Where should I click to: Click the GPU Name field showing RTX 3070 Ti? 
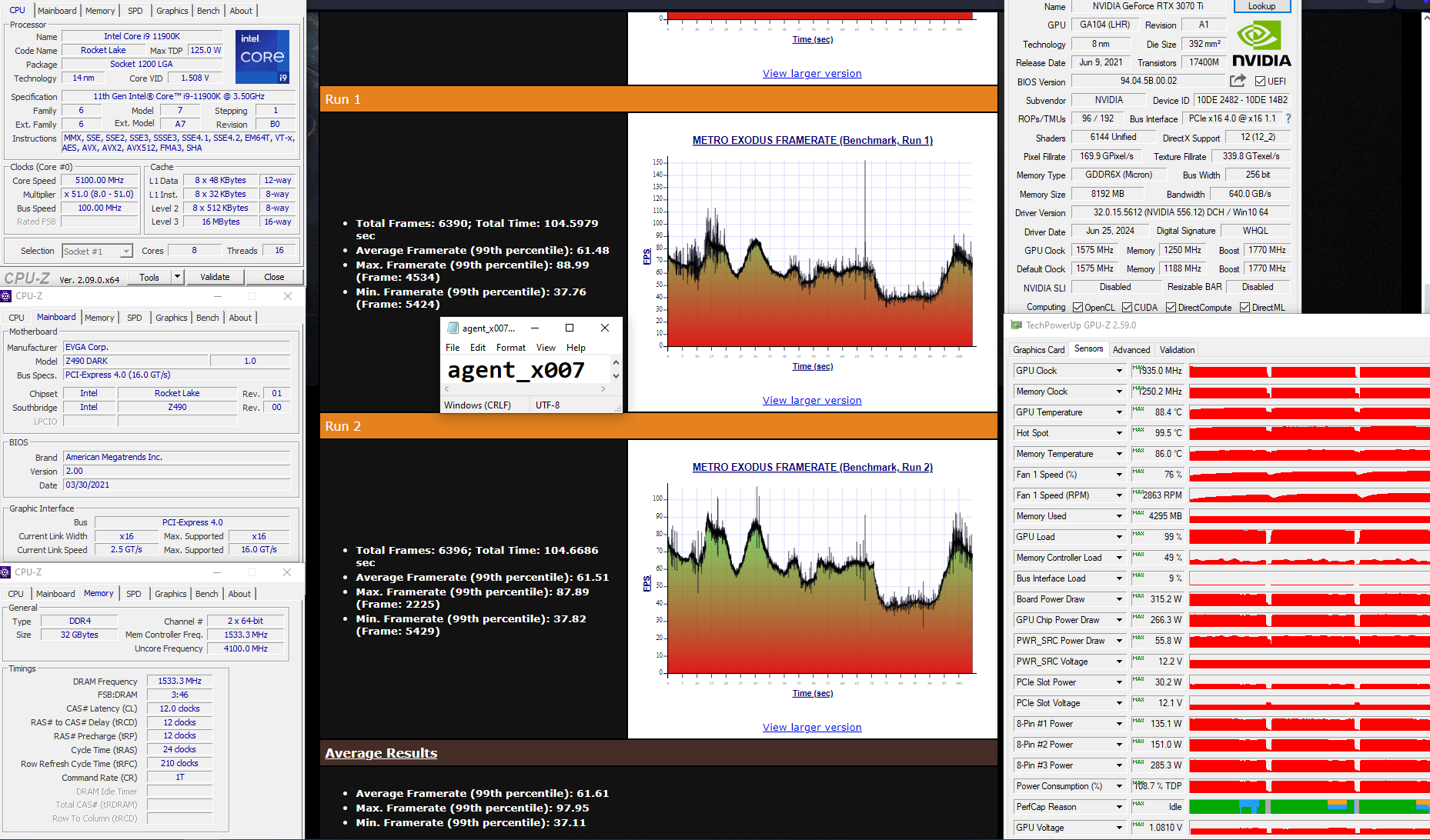pos(1148,6)
